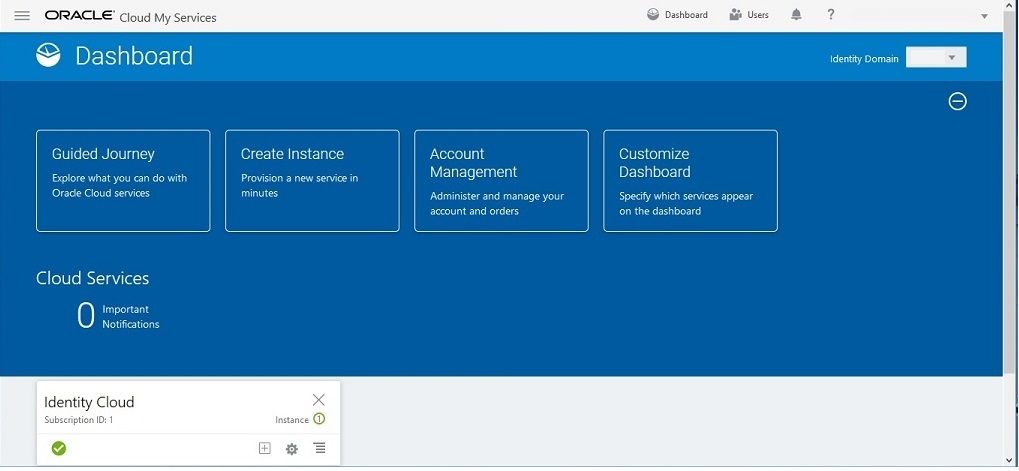Click the Instance count 1 circle icon
1019x471 pixels.
[319, 419]
